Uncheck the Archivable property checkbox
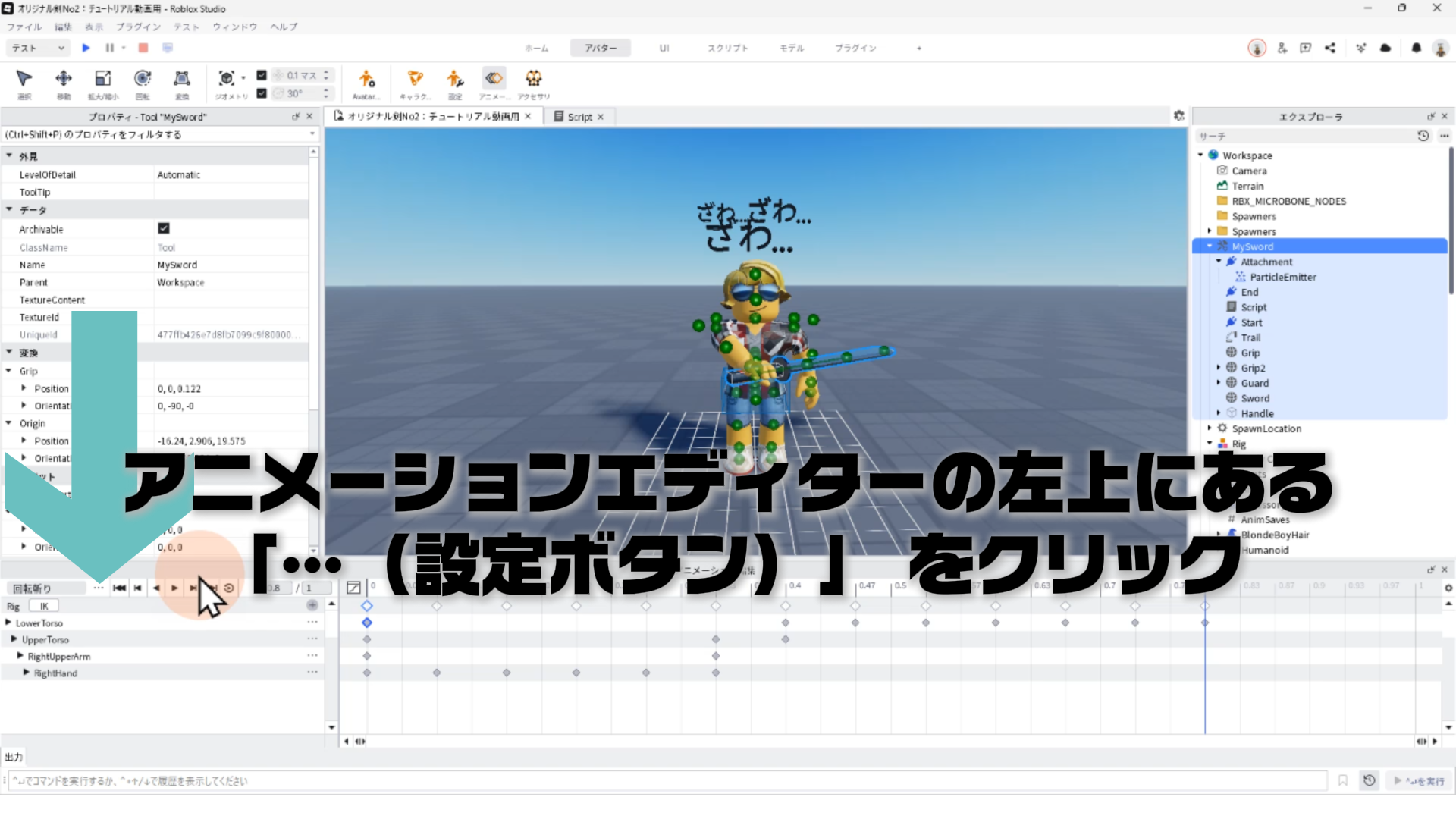 164,228
